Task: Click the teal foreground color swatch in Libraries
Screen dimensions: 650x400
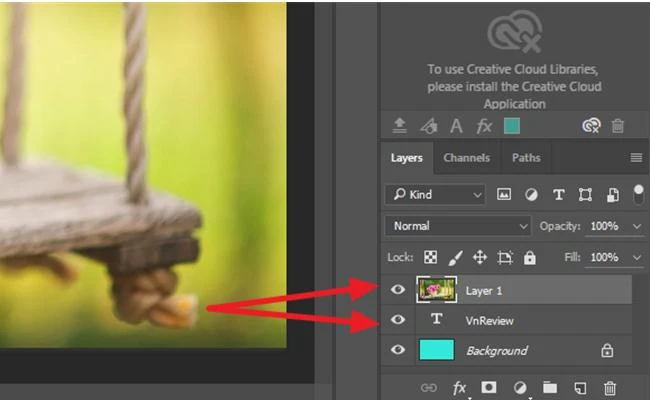Action: [512, 126]
